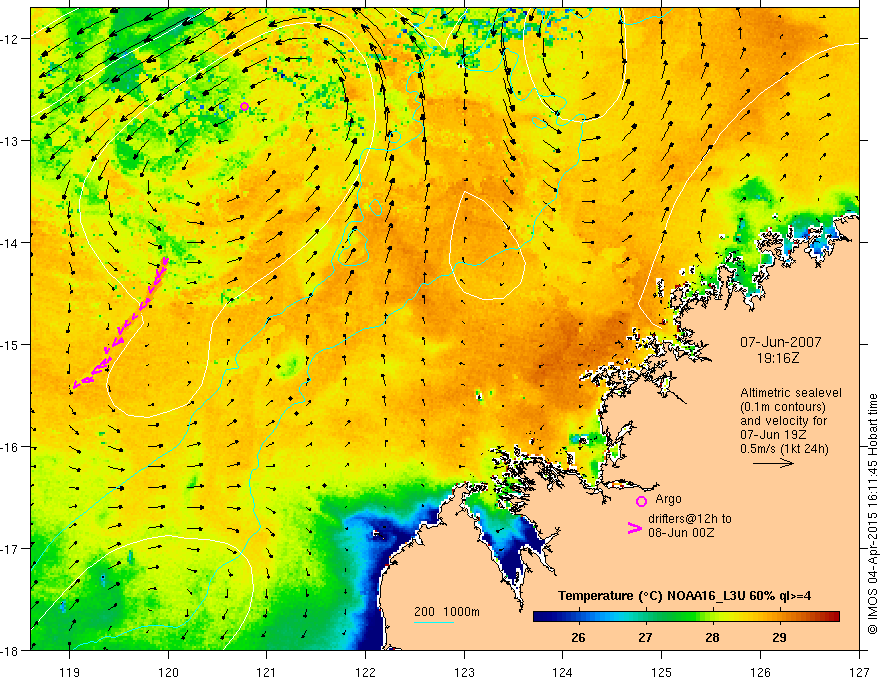Image resolution: width=880 pixels, height=680 pixels.
Task: Click the 'Temperature (°C) NOAA16_L3U 60% ql>=4' title
Action: 684,596
